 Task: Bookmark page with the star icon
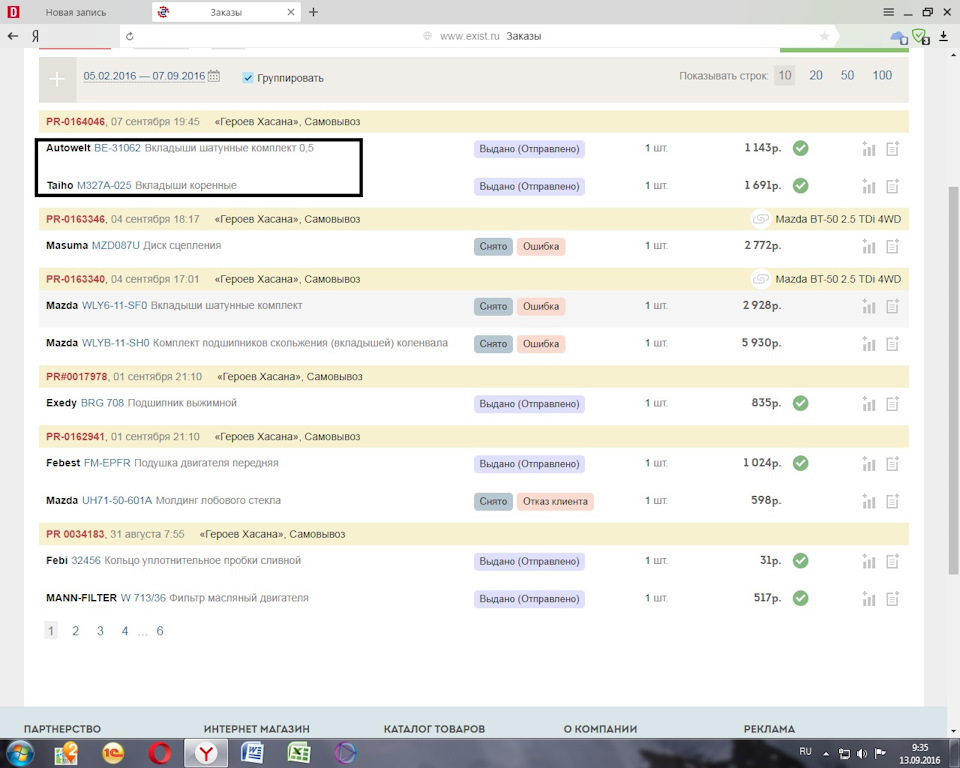tap(825, 36)
